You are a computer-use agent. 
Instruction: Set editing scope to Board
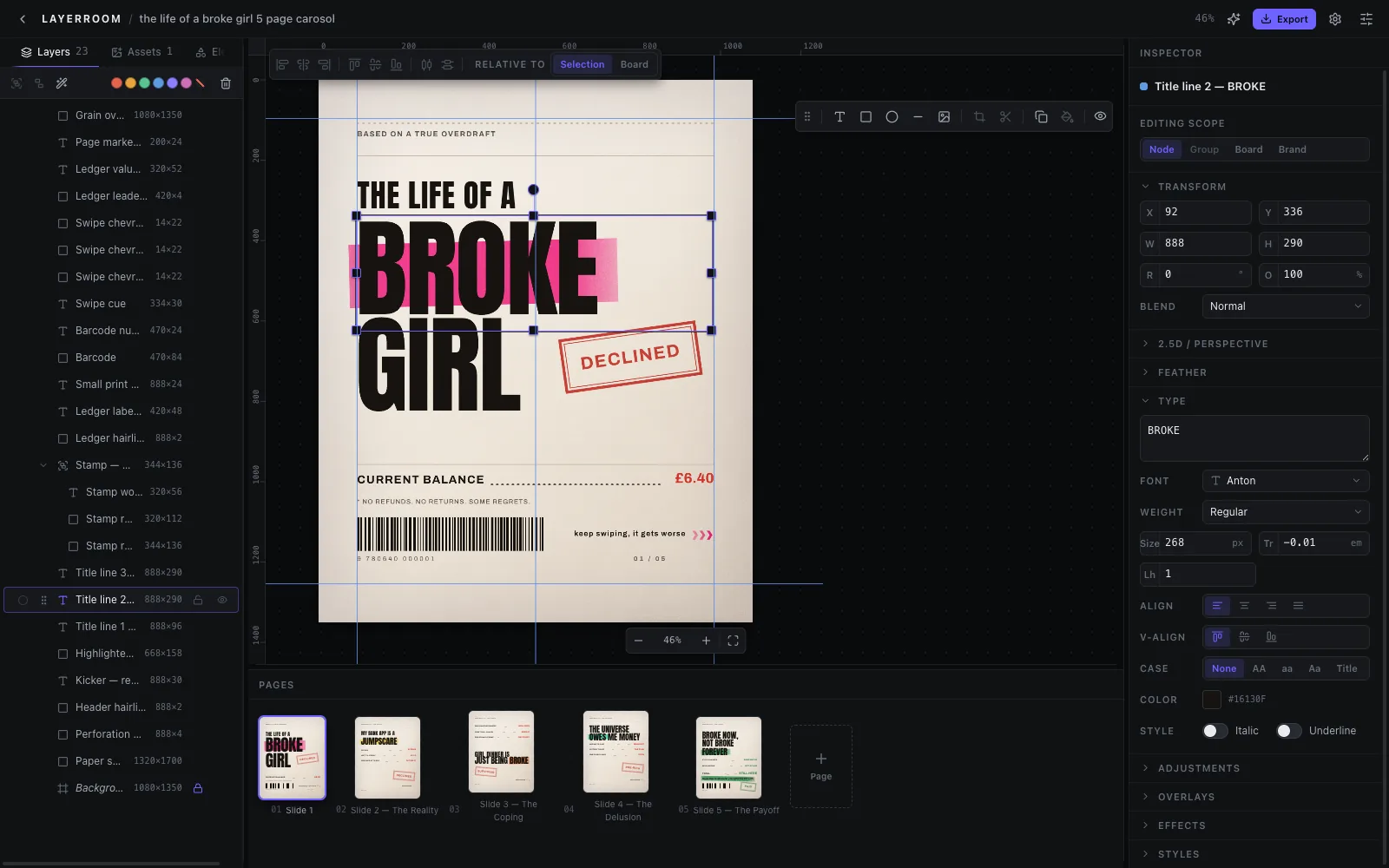(1248, 149)
